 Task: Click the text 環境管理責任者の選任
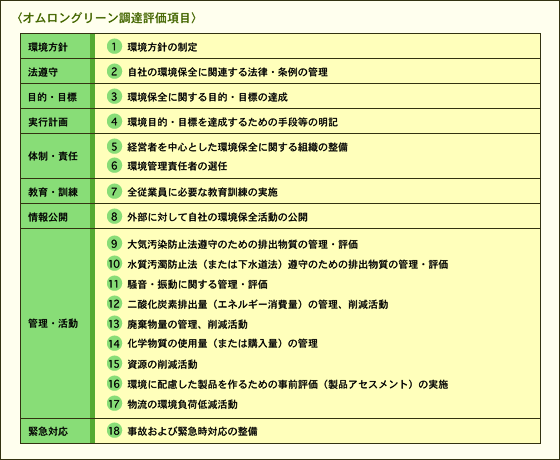[x=177, y=166]
